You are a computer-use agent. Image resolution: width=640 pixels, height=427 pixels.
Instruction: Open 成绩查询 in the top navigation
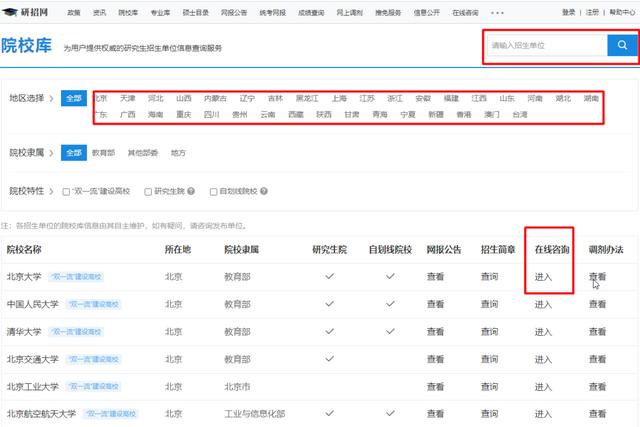pyautogui.click(x=311, y=13)
